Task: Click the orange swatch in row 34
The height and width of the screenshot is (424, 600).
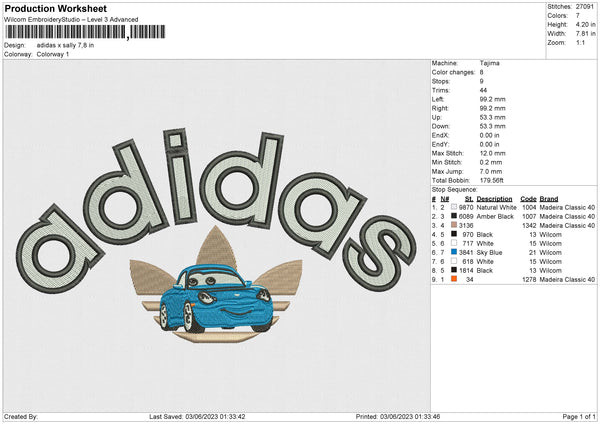Action: [x=454, y=279]
